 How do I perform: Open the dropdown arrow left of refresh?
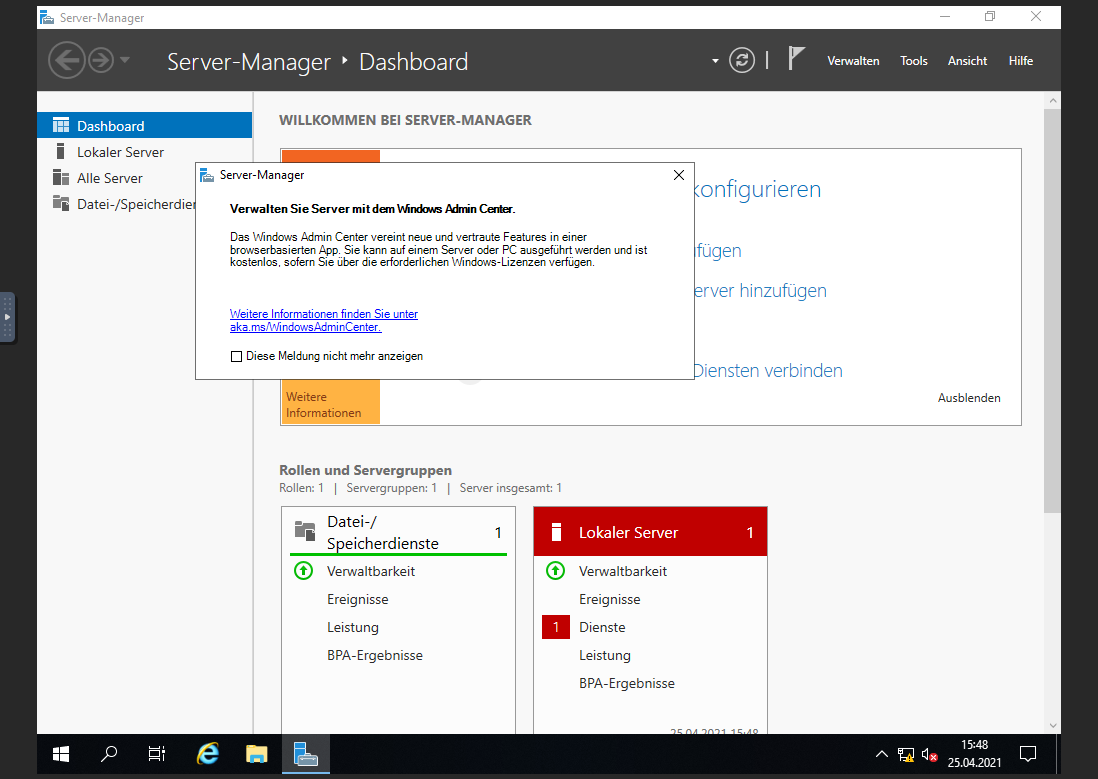pyautogui.click(x=715, y=61)
